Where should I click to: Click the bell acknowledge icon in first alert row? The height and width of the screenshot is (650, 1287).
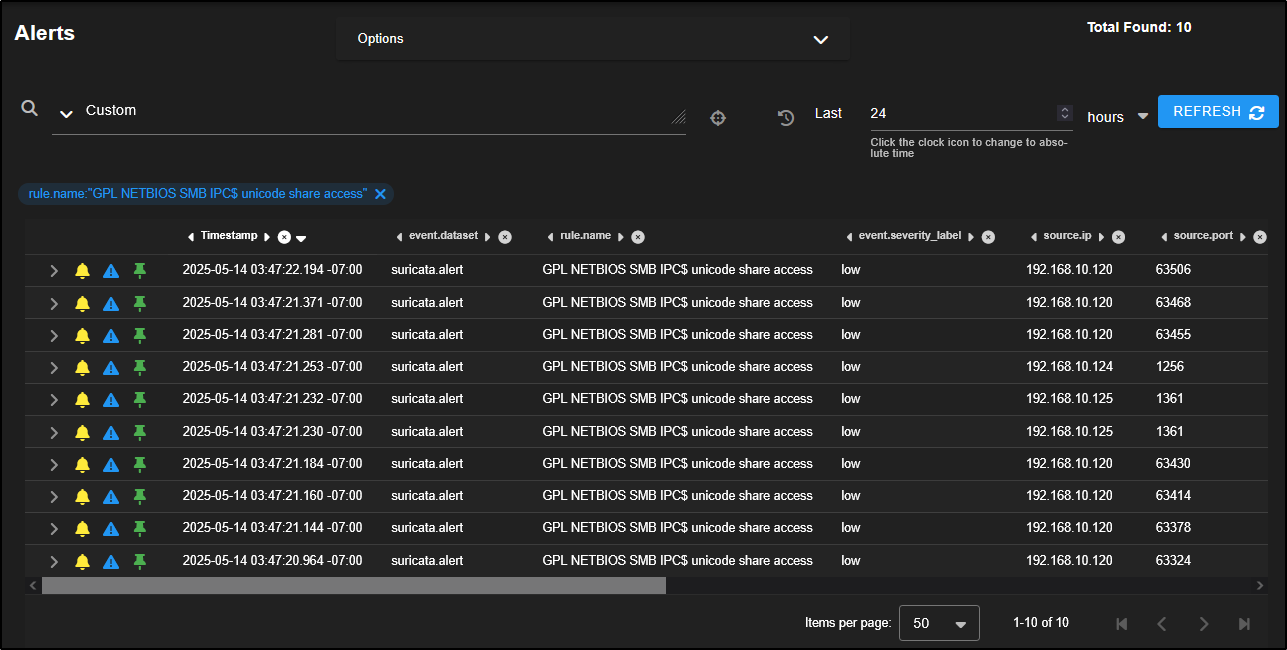(x=82, y=270)
